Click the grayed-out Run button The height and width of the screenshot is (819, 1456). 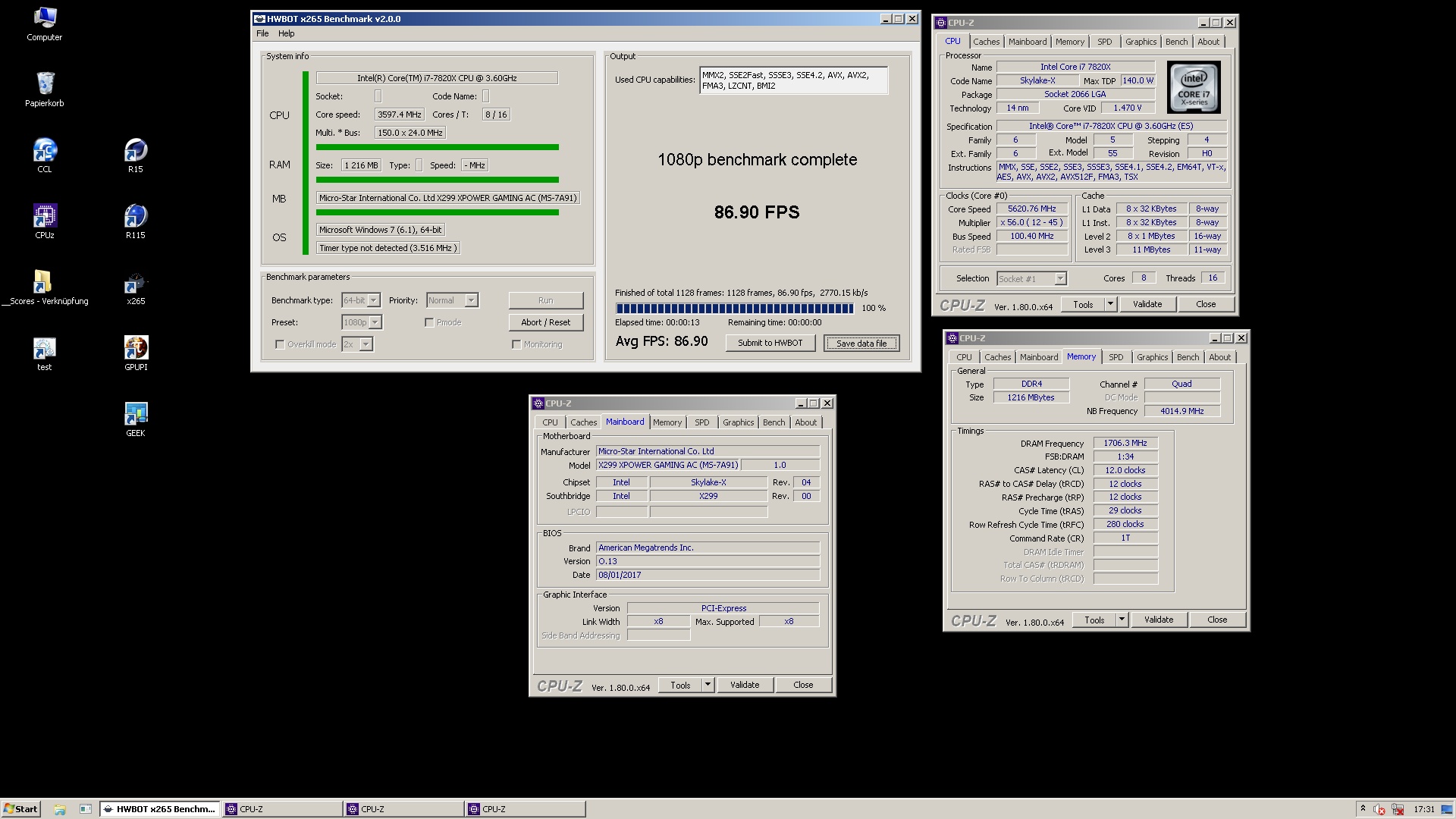pos(545,300)
